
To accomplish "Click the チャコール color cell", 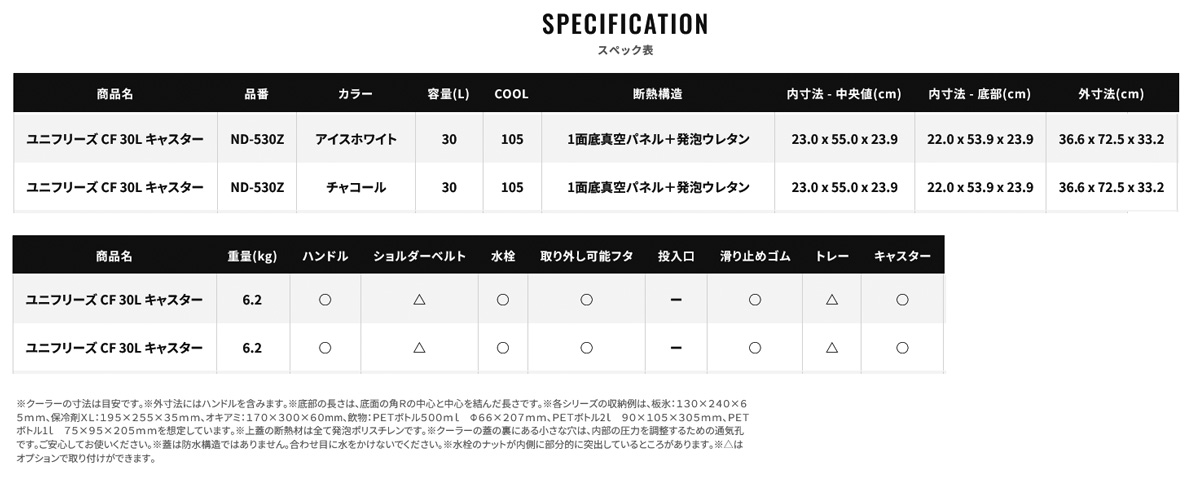I will click(356, 187).
